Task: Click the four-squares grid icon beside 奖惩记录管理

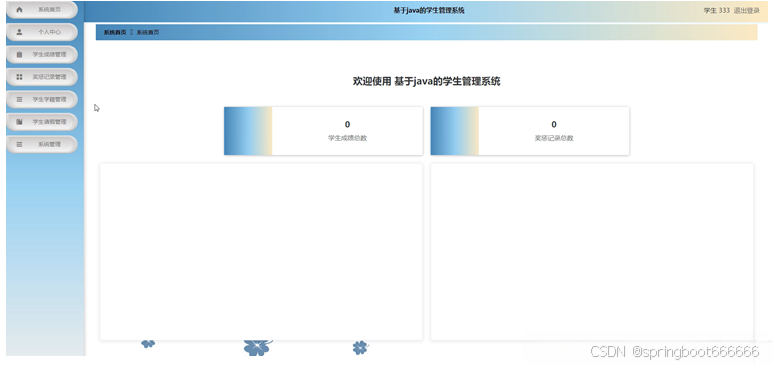Action: point(20,77)
